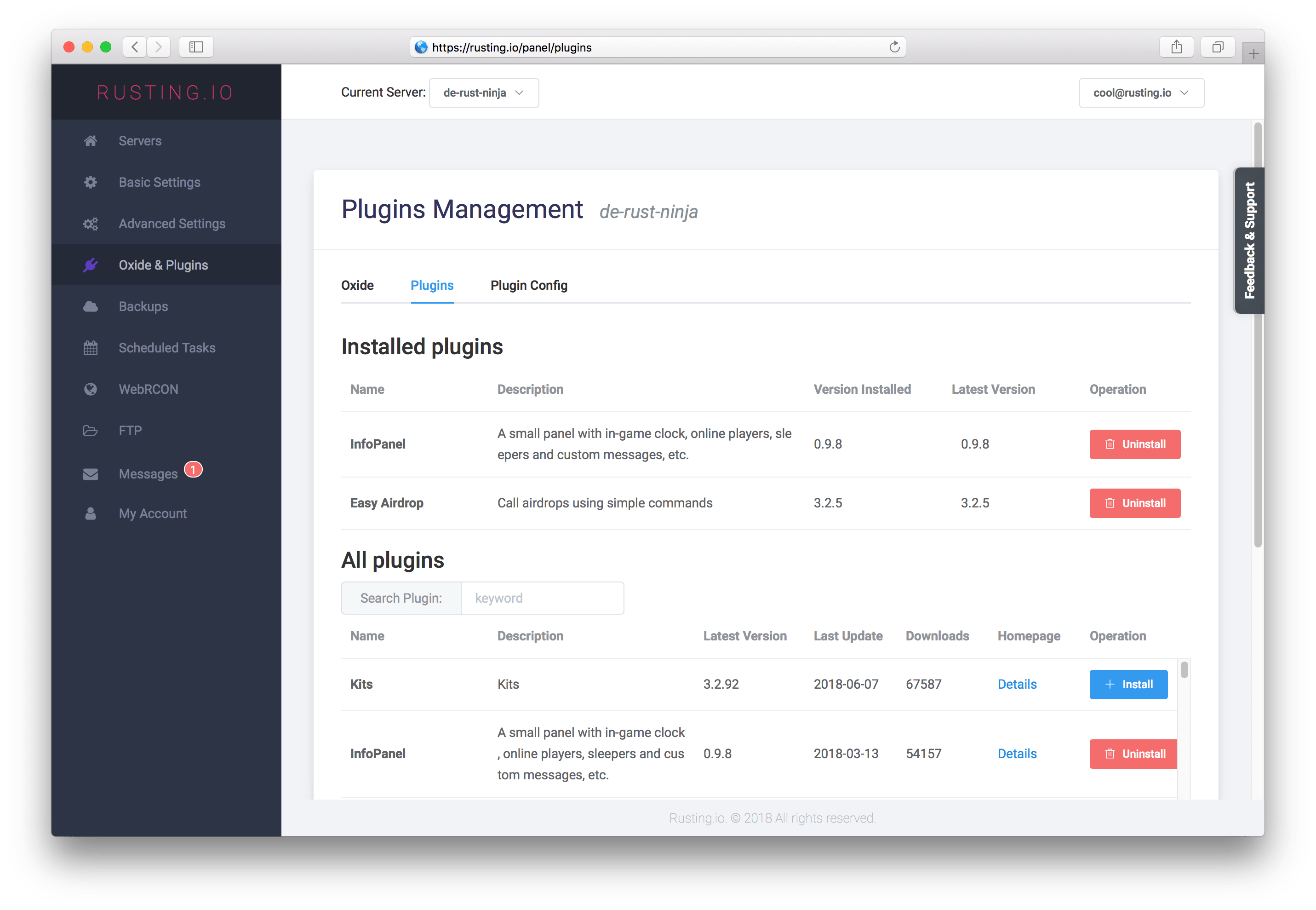Viewport: 1316px width, 910px height.
Task: Open Scheduled Tasks in sidebar
Action: click(x=166, y=348)
